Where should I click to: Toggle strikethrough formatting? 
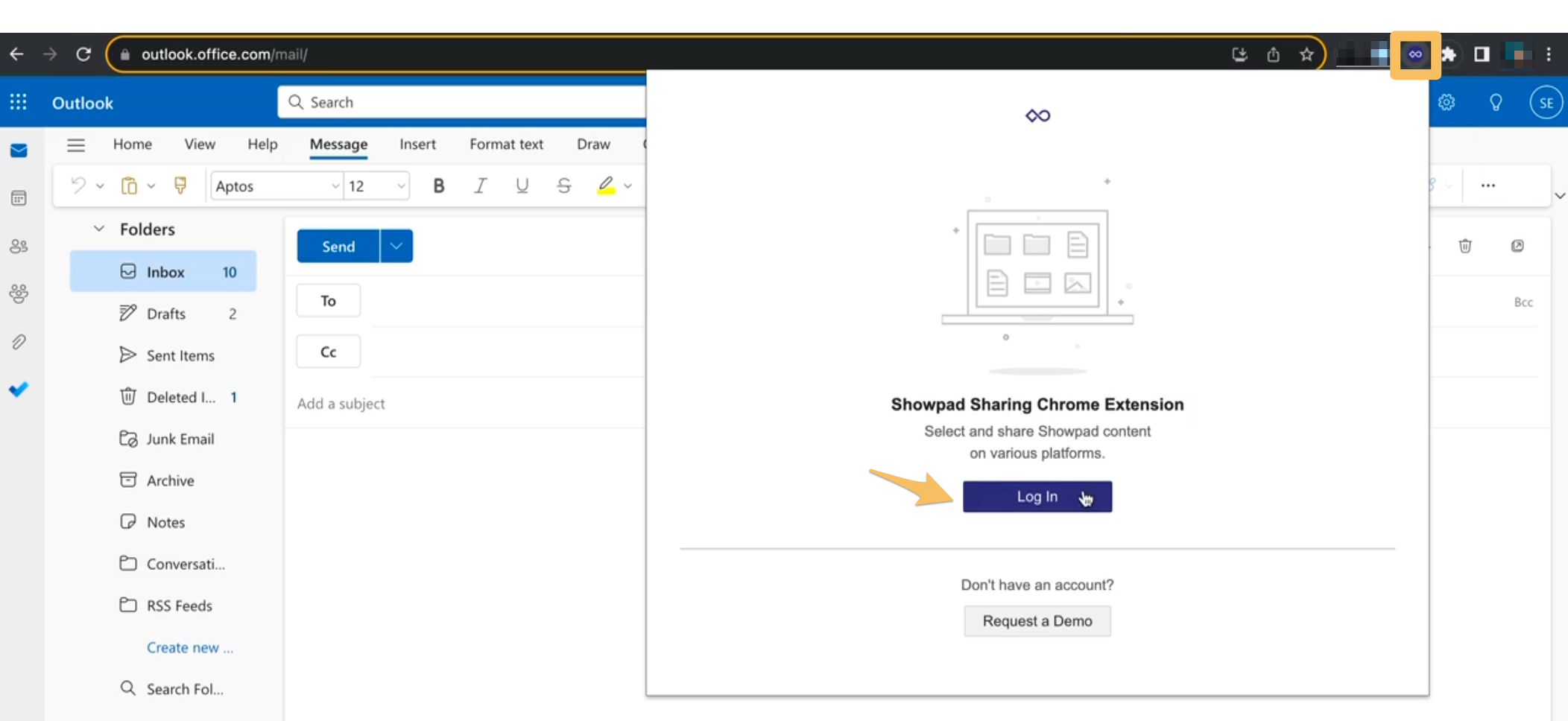564,185
